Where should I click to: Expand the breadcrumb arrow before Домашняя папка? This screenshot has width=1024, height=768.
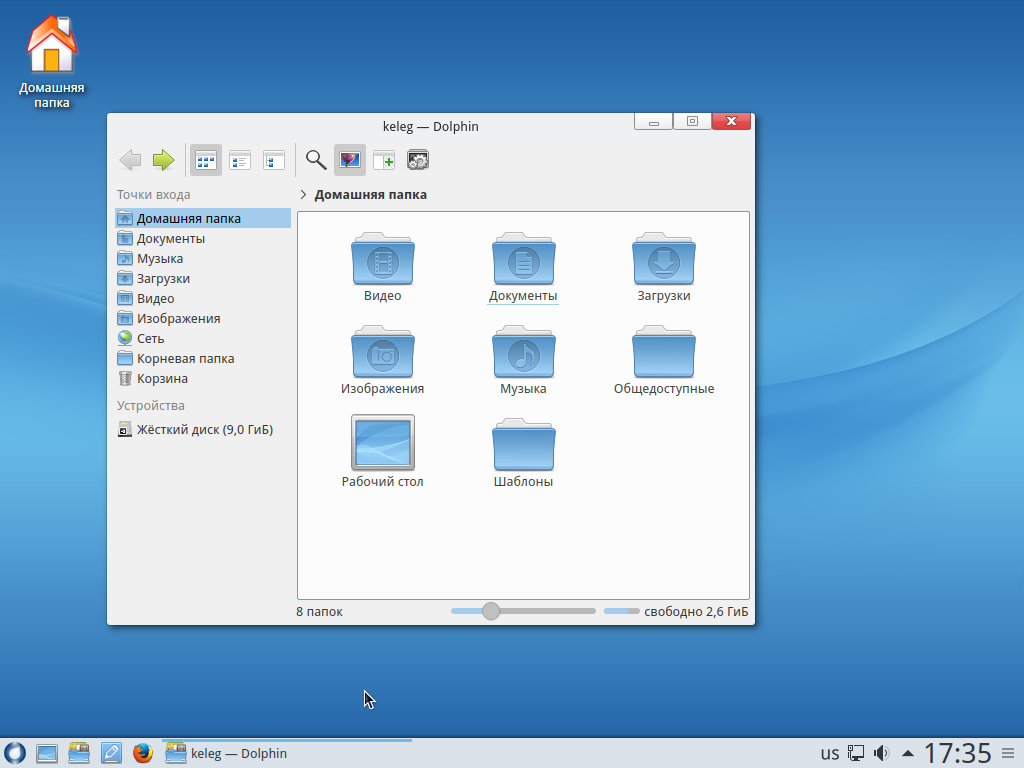click(303, 195)
